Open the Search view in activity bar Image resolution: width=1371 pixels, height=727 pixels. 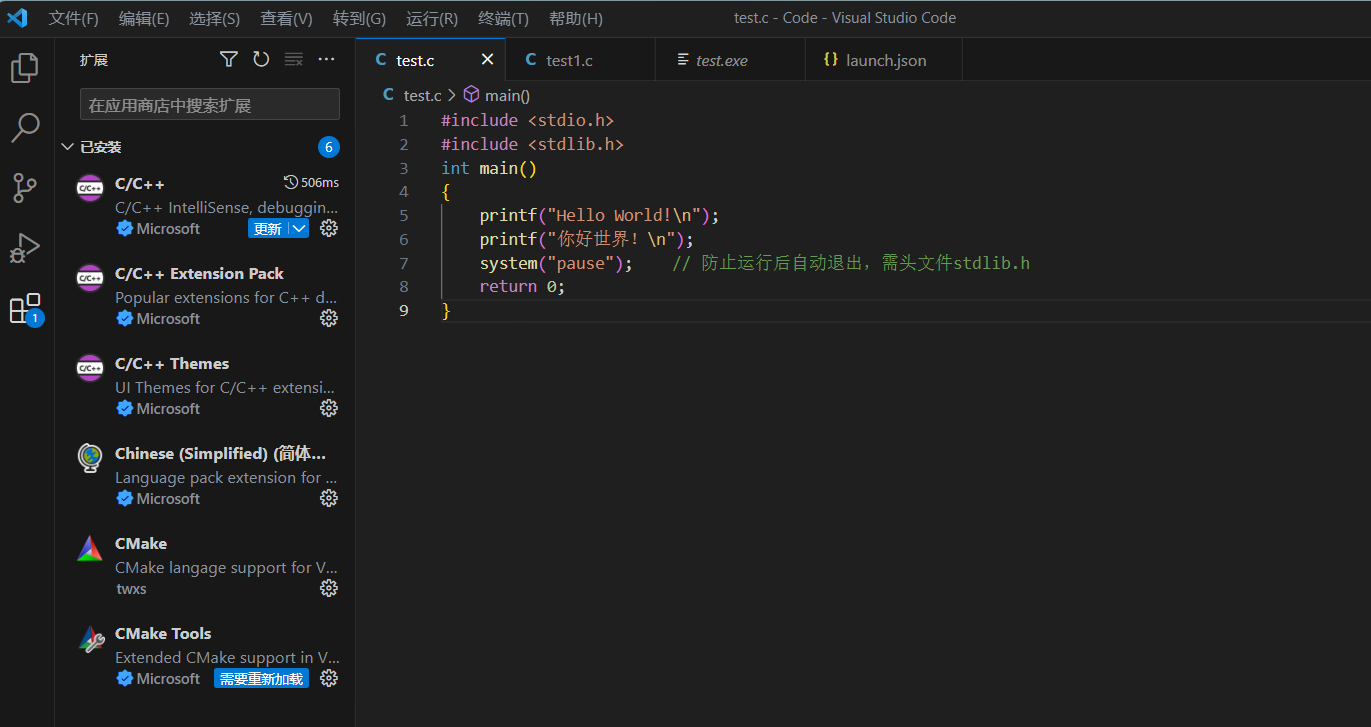[25, 128]
